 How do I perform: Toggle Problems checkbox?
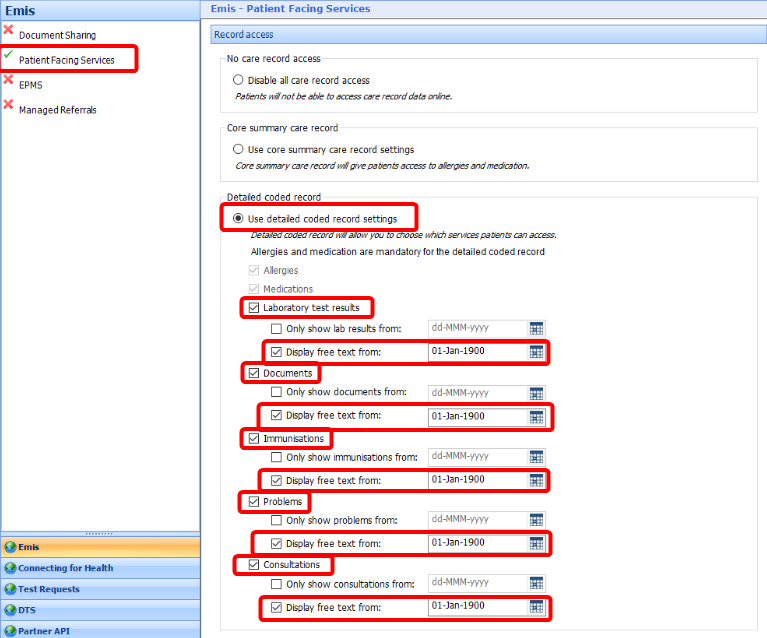pos(253,501)
